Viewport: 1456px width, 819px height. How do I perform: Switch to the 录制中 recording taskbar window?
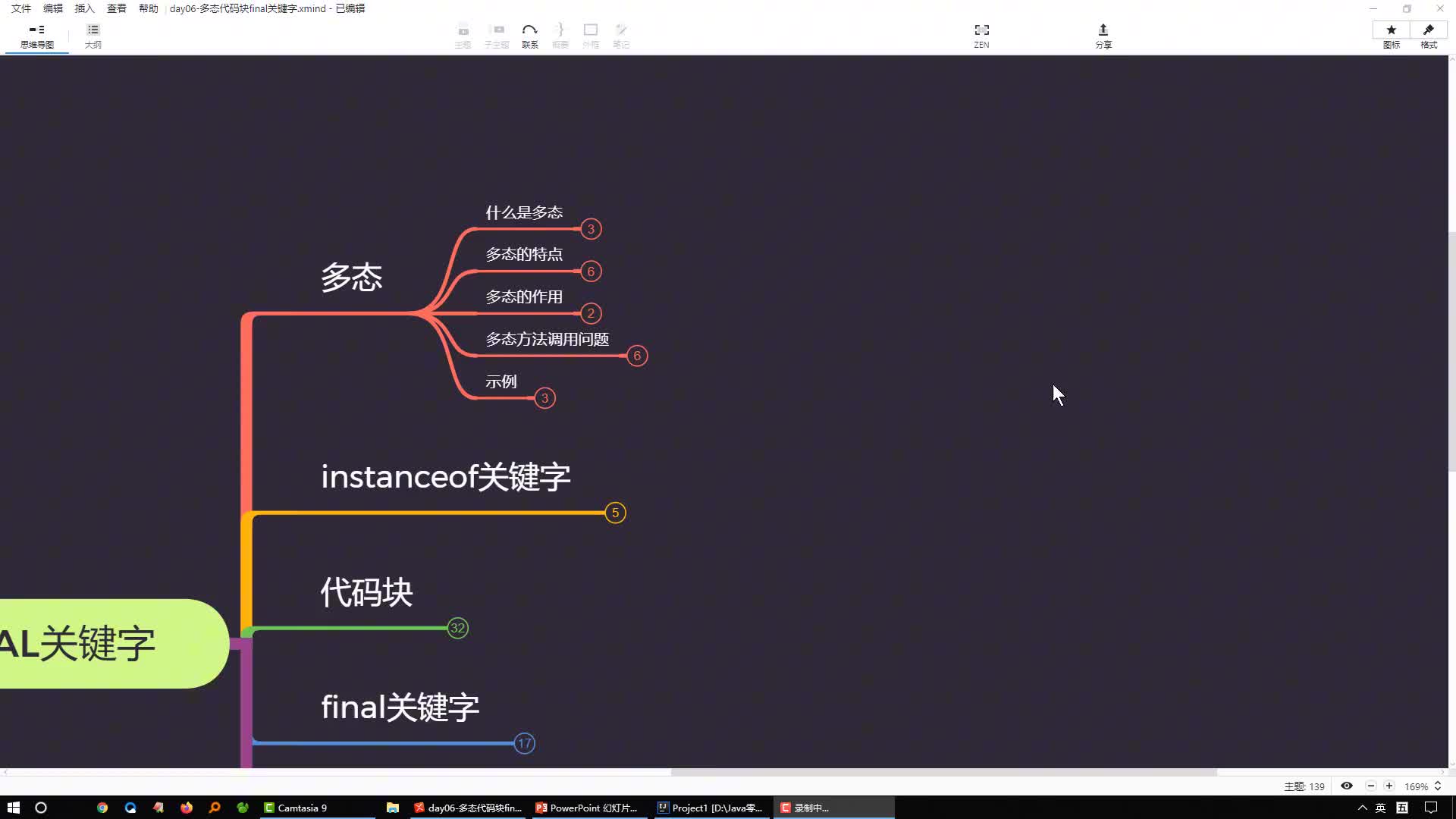coord(833,808)
